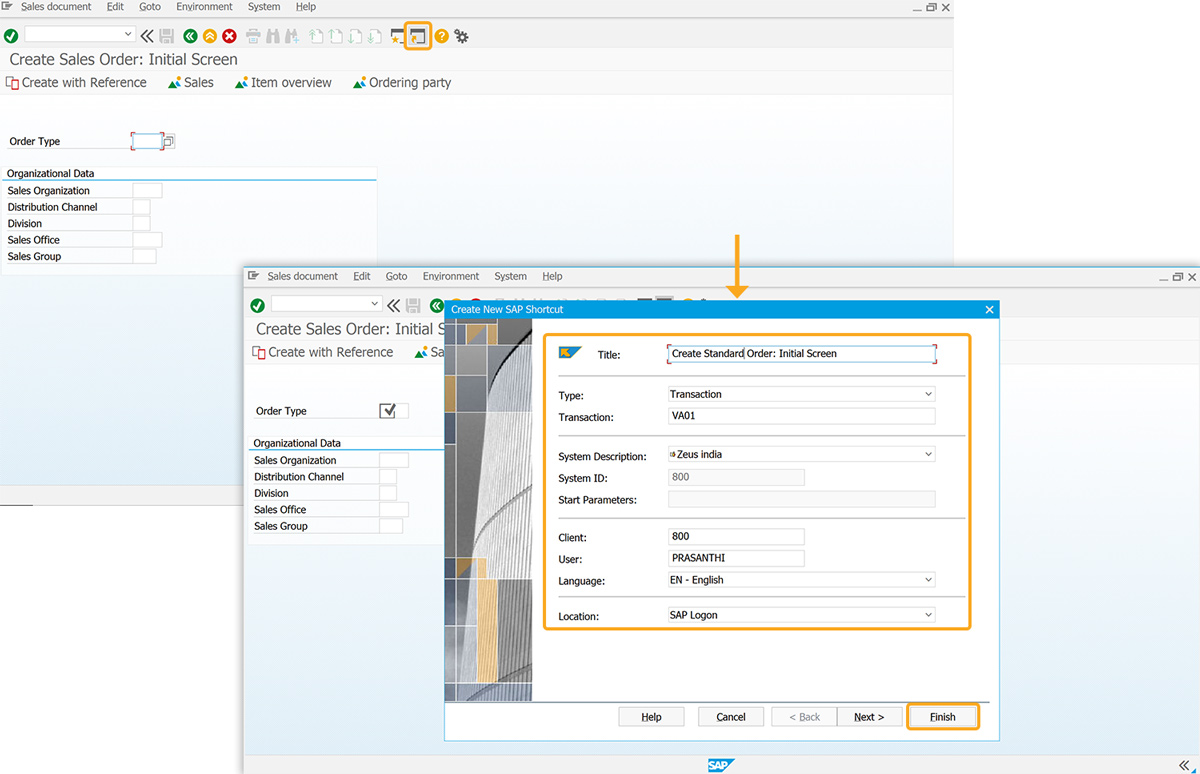Click Order Type input field in back window
1200x774 pixels.
pos(147,142)
